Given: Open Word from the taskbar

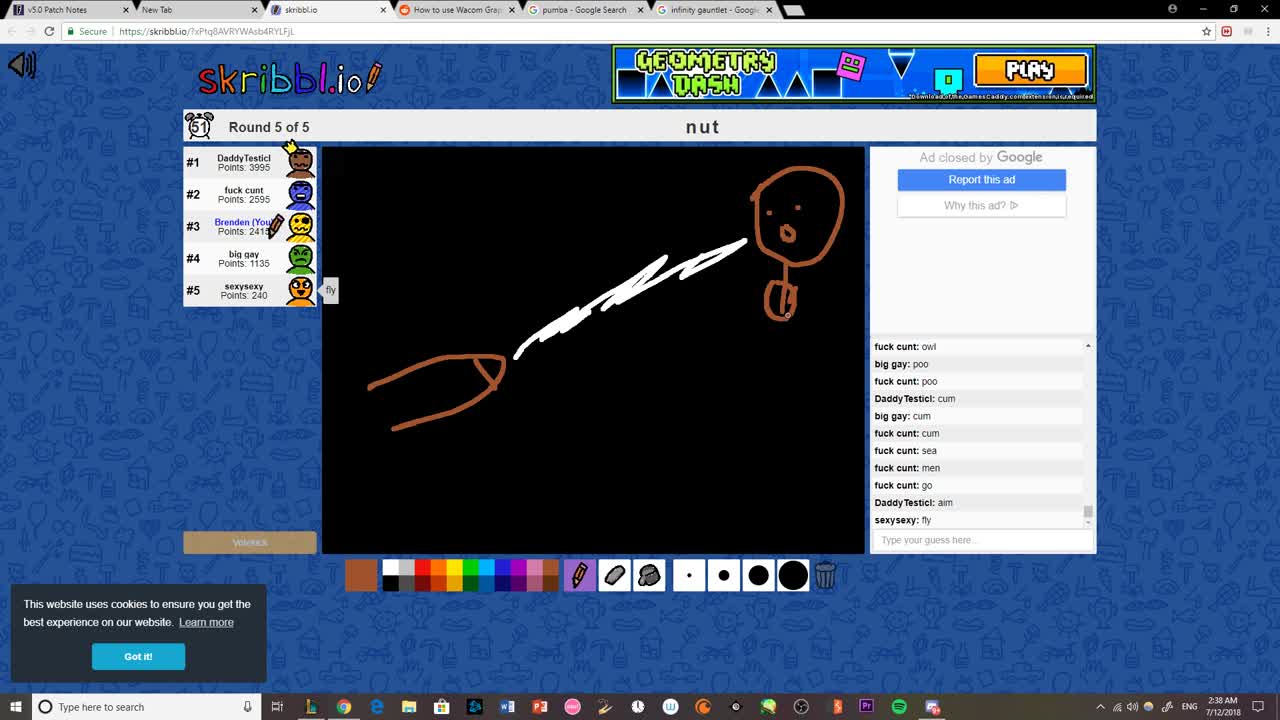Looking at the screenshot, I should coord(507,707).
